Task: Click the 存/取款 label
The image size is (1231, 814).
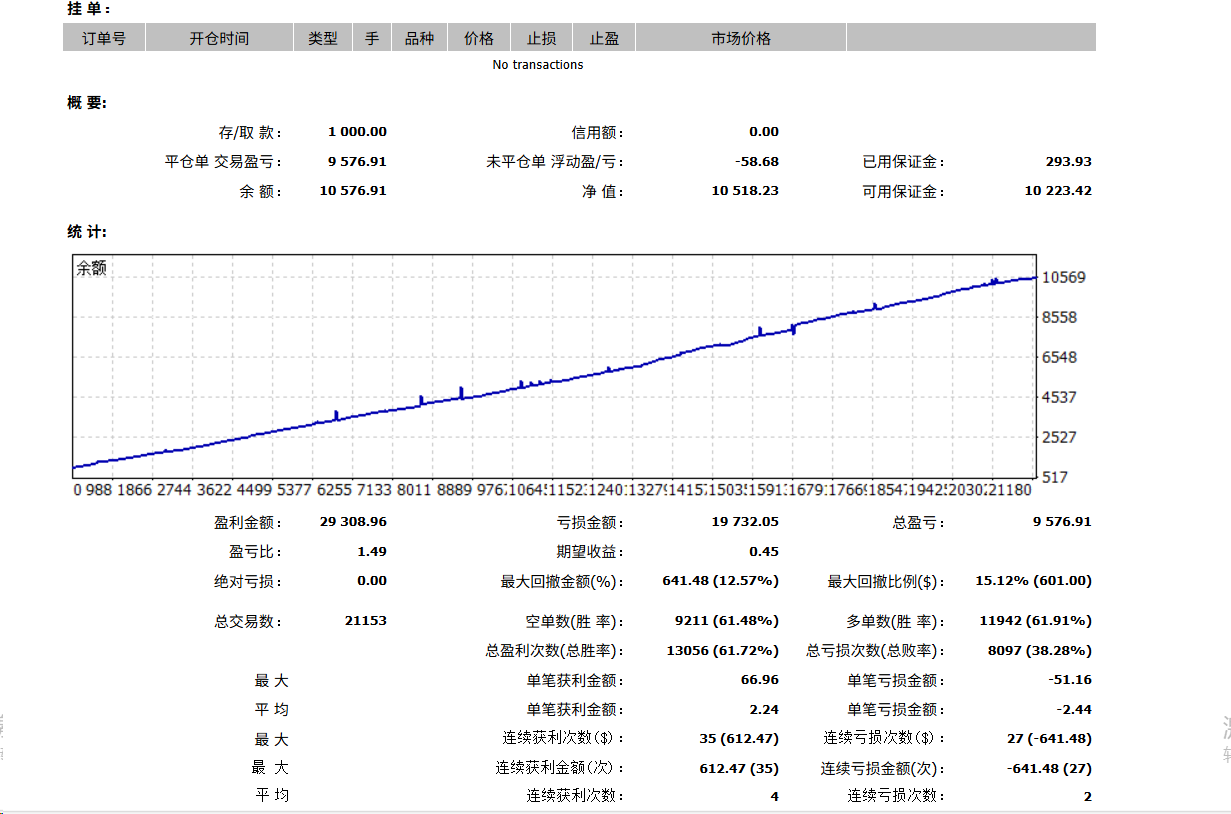Action: [250, 132]
